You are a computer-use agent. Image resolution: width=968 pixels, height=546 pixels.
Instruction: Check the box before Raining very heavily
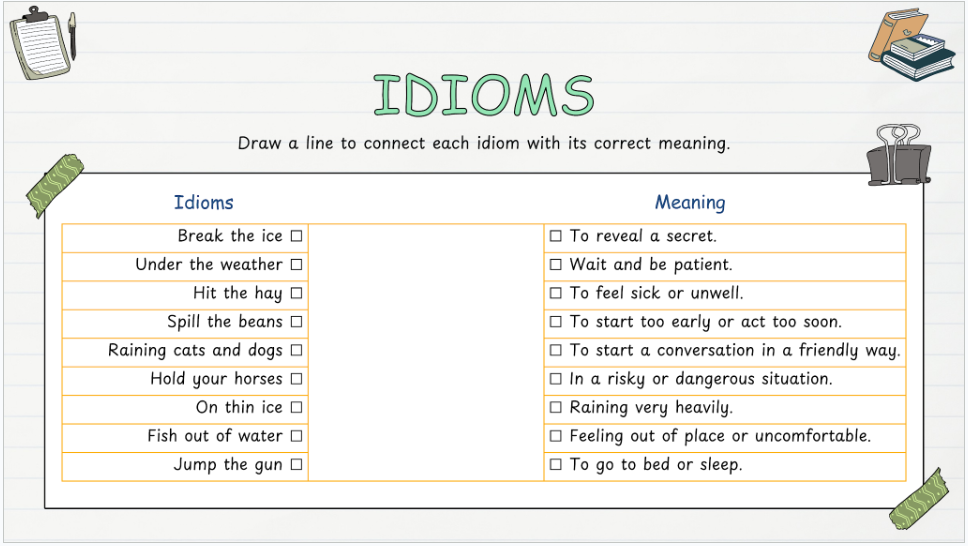click(556, 408)
